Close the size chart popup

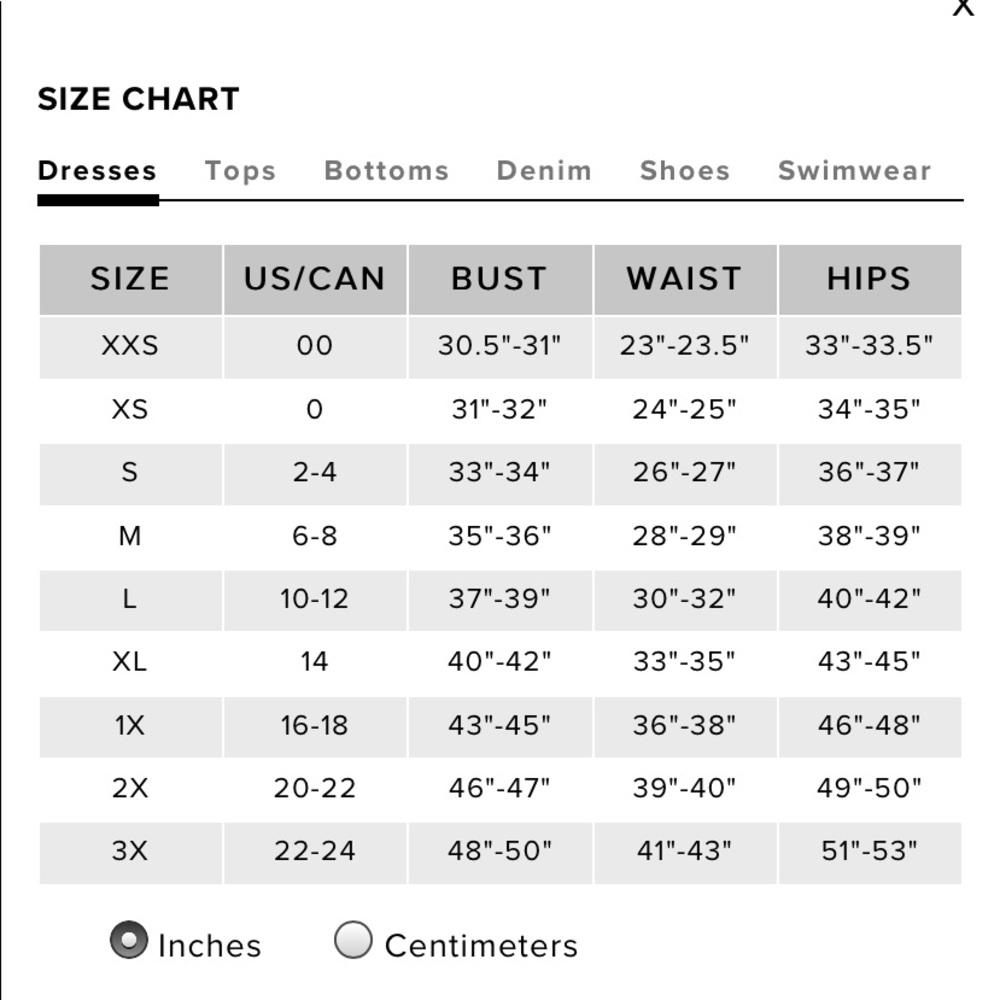962,8
